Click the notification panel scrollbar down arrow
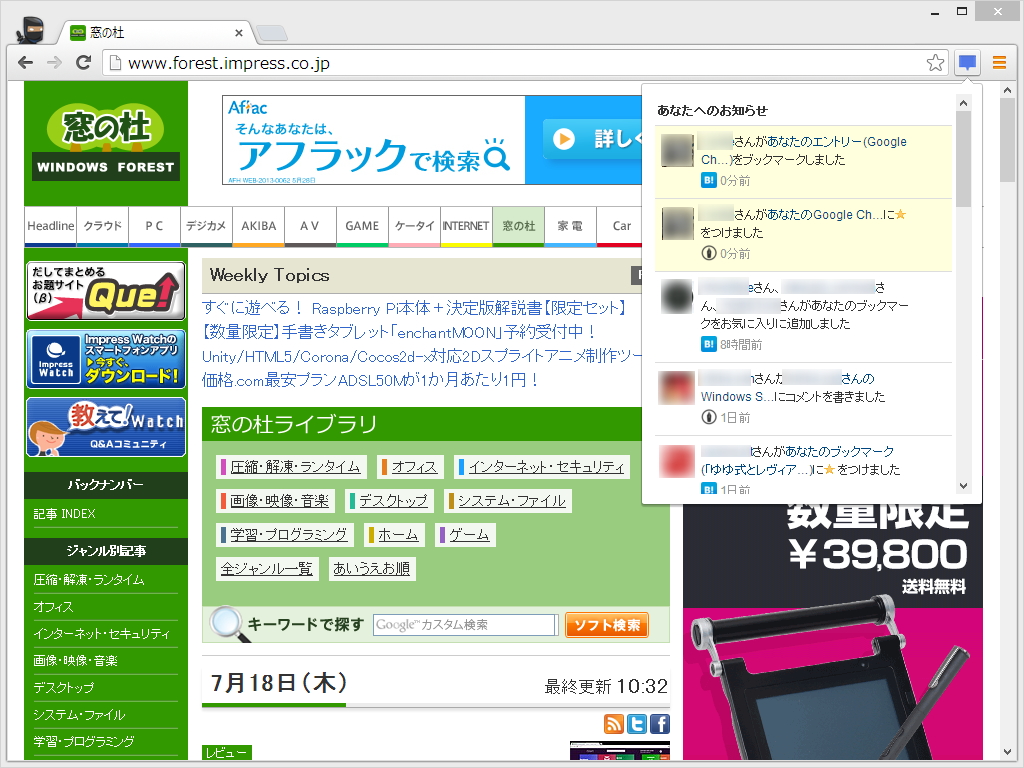Screen dimensions: 1024x768 pyautogui.click(x=962, y=487)
